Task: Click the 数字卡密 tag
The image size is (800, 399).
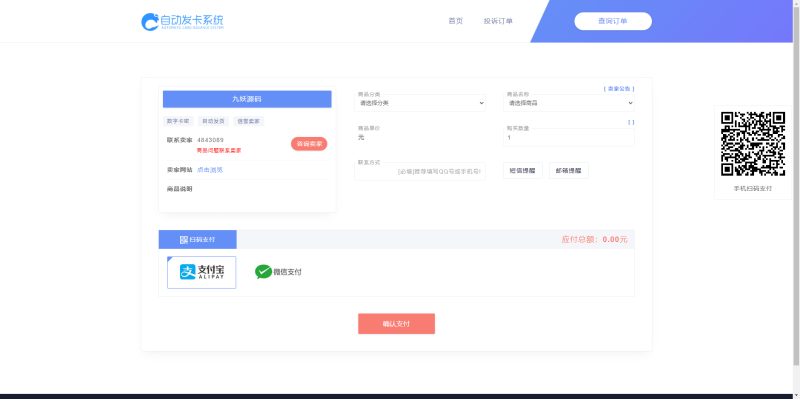Action: click(178, 121)
